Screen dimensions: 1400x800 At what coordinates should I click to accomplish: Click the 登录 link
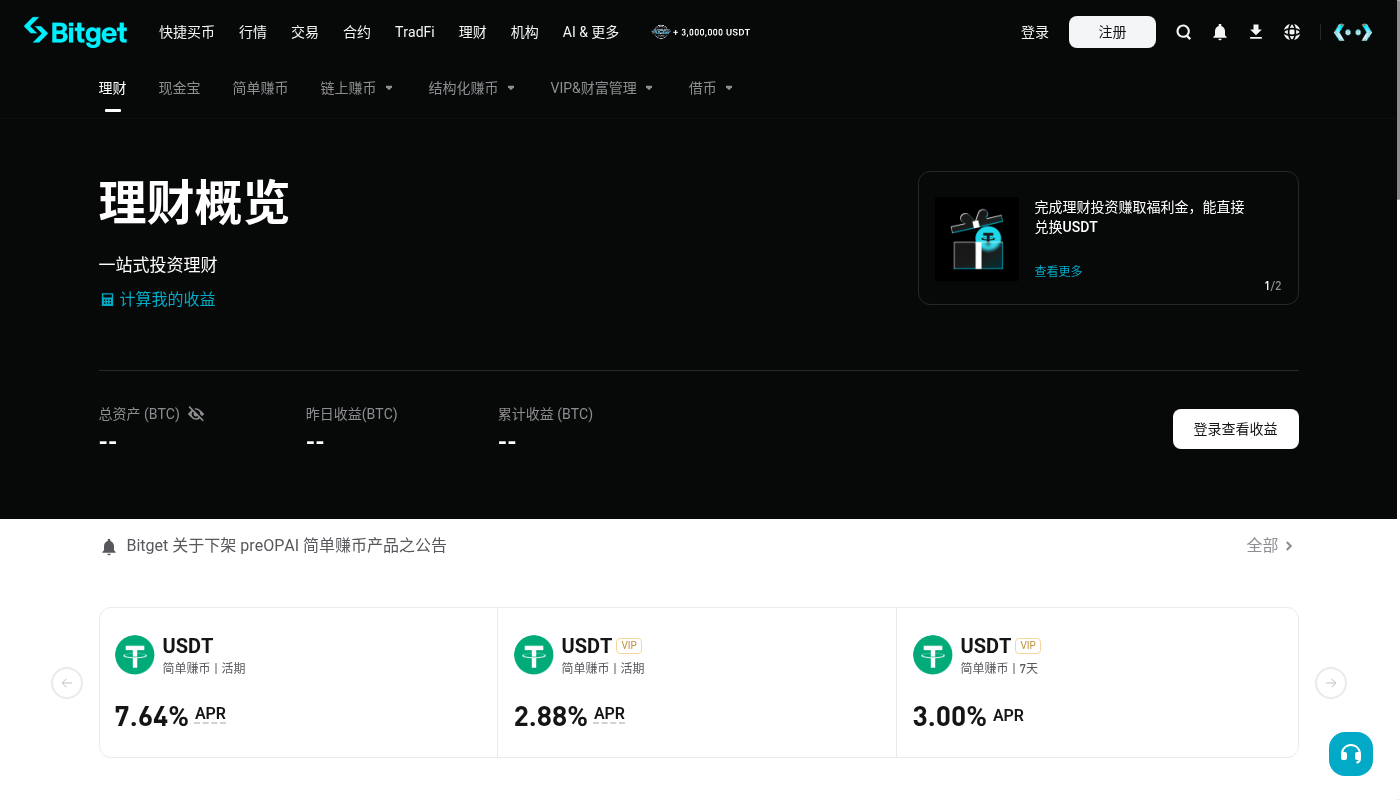(x=1035, y=32)
